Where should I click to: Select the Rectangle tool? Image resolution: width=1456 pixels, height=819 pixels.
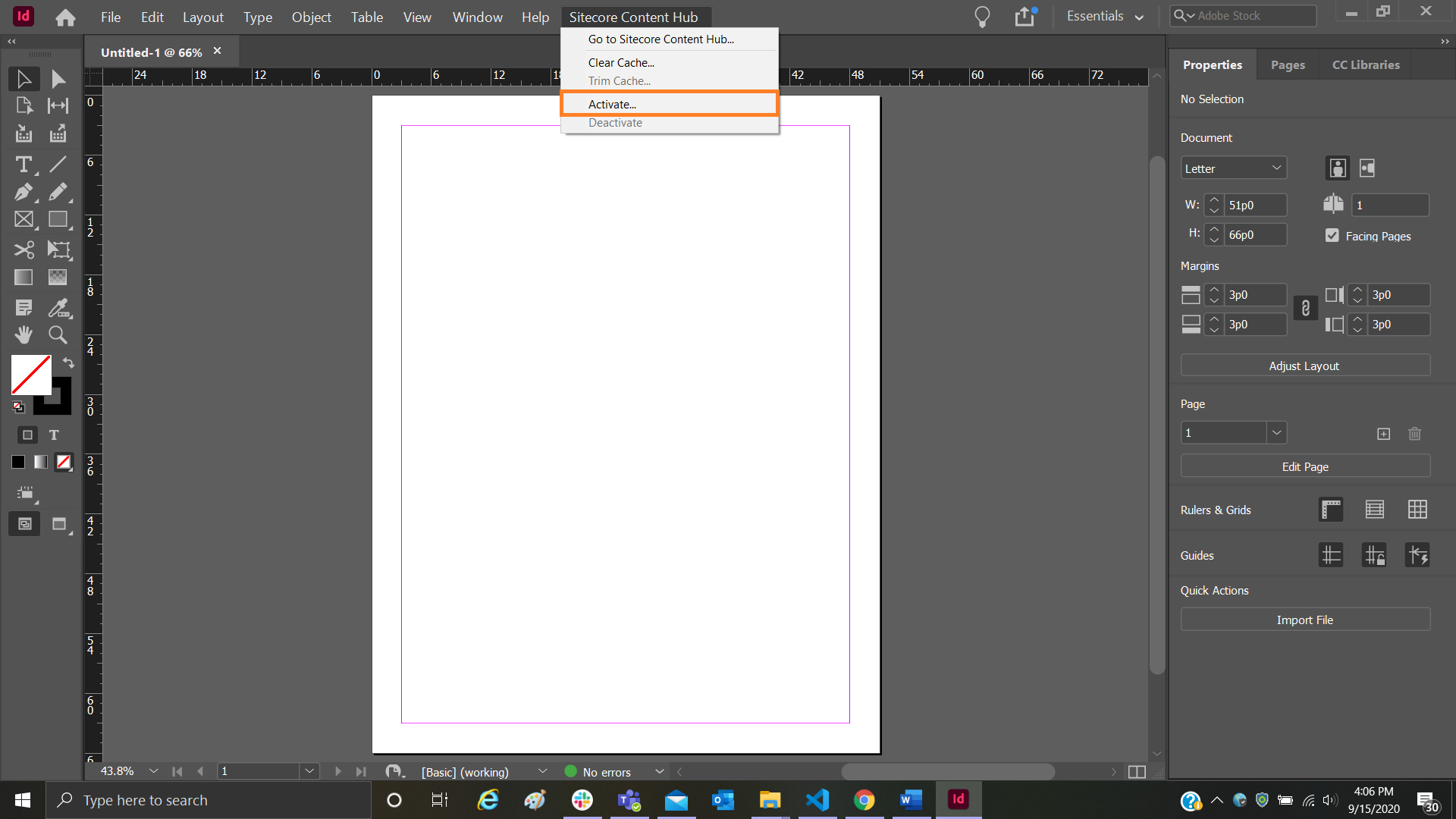pyautogui.click(x=58, y=220)
